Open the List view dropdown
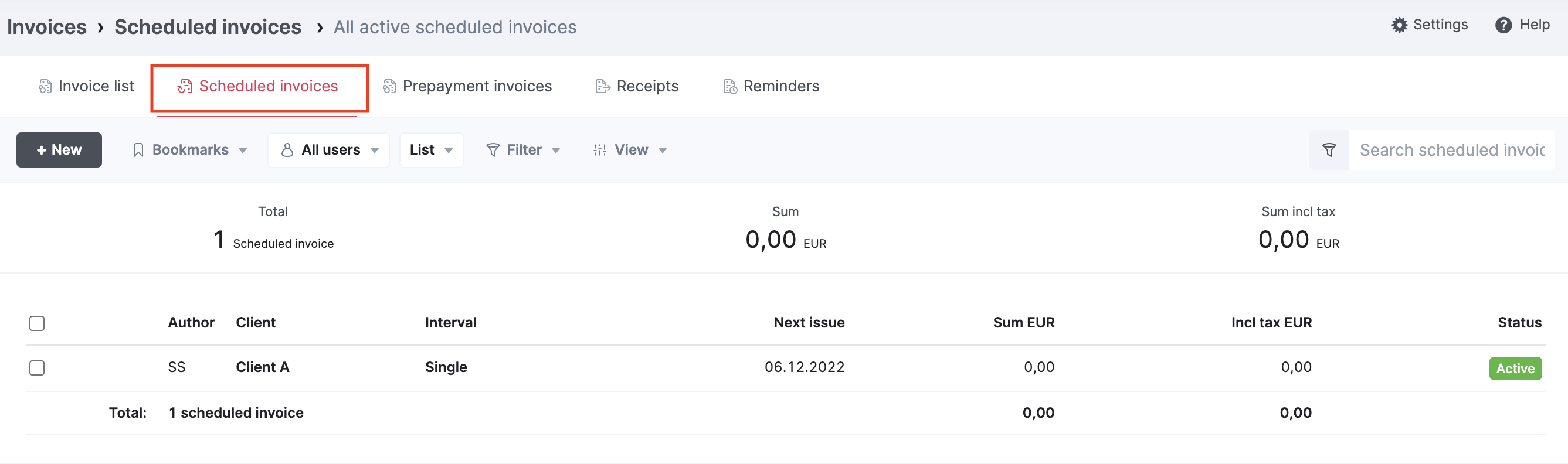The width and height of the screenshot is (1568, 464). (x=431, y=150)
